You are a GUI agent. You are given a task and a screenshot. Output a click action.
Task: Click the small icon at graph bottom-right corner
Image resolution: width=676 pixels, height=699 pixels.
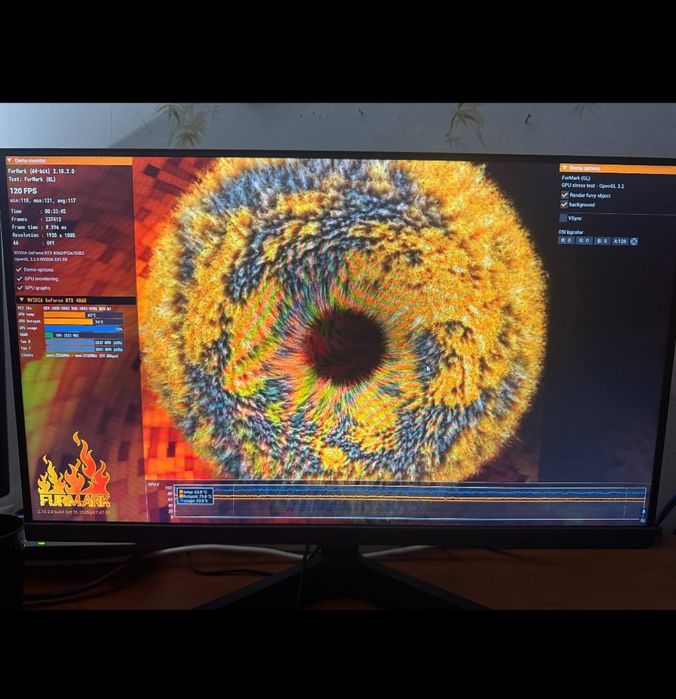pos(643,520)
